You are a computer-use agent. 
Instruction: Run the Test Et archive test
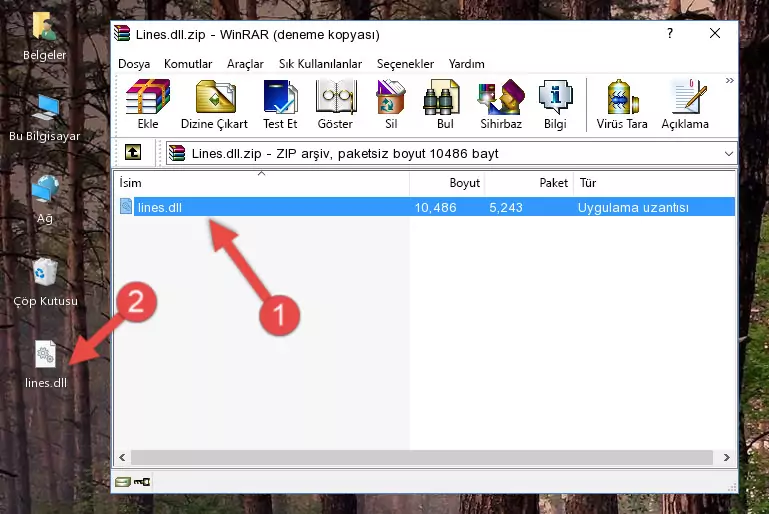280,104
